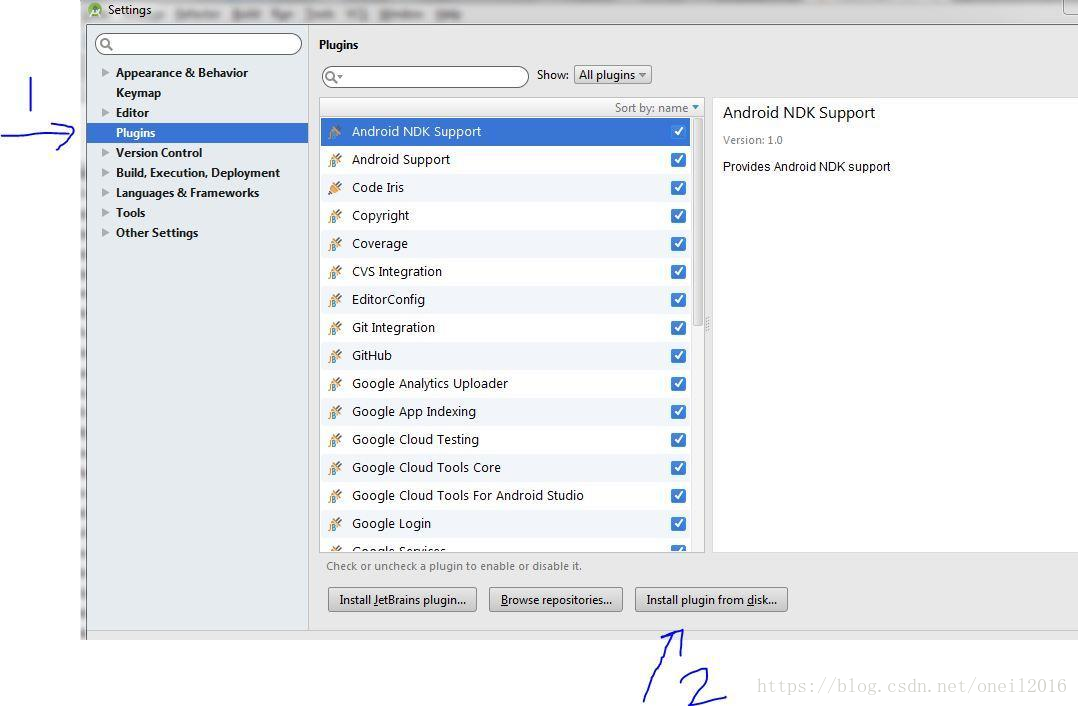Image resolution: width=1078 pixels, height=706 pixels.
Task: Disable Google App Indexing checkbox
Action: pos(678,412)
